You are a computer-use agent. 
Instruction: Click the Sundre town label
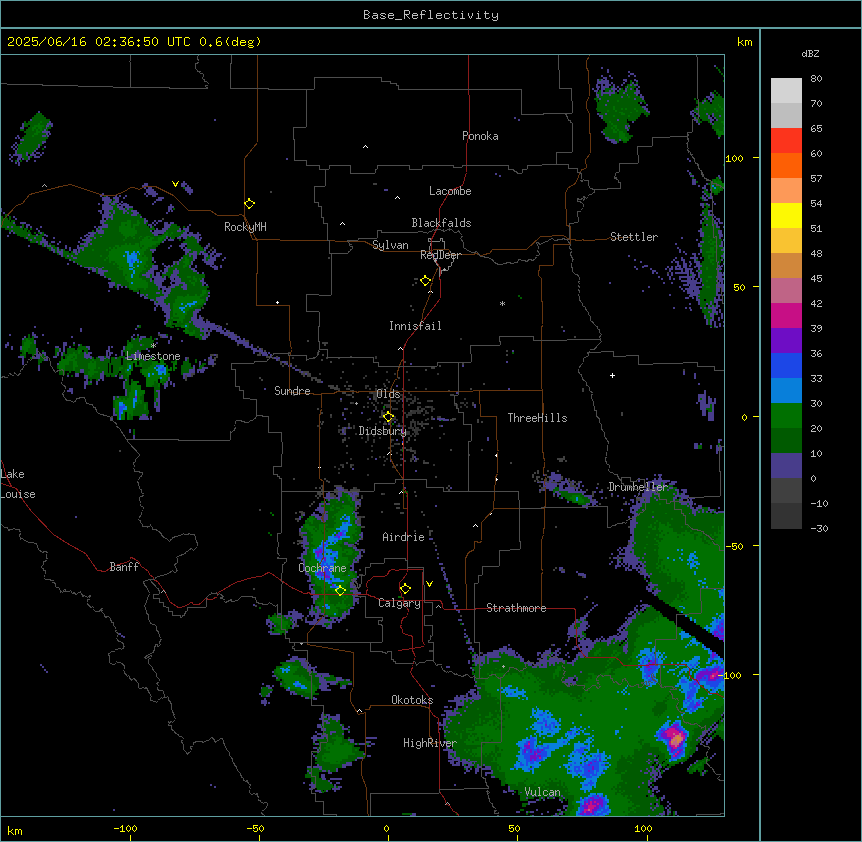[292, 391]
